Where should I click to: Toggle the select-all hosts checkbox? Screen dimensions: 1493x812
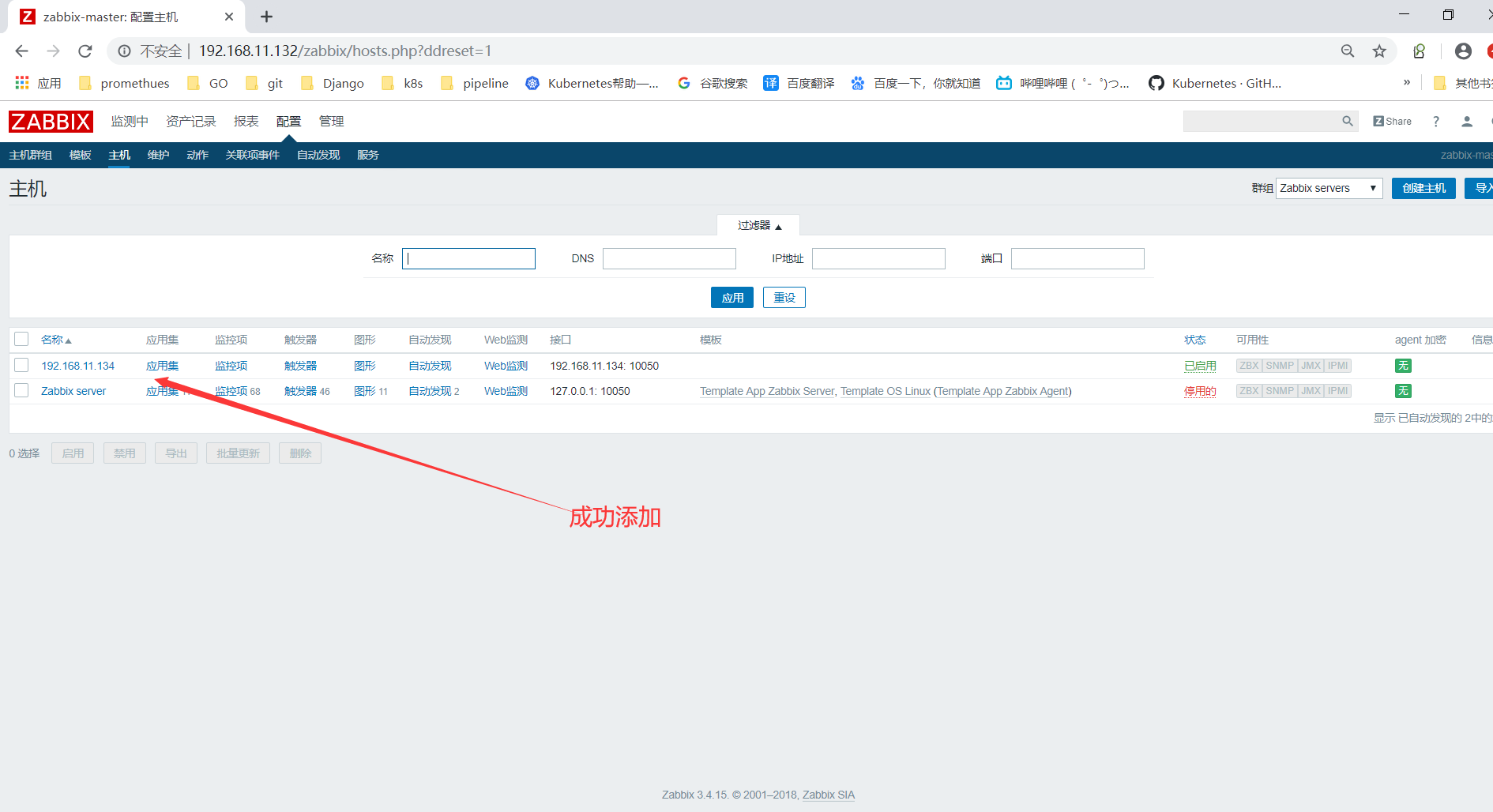pos(21,339)
